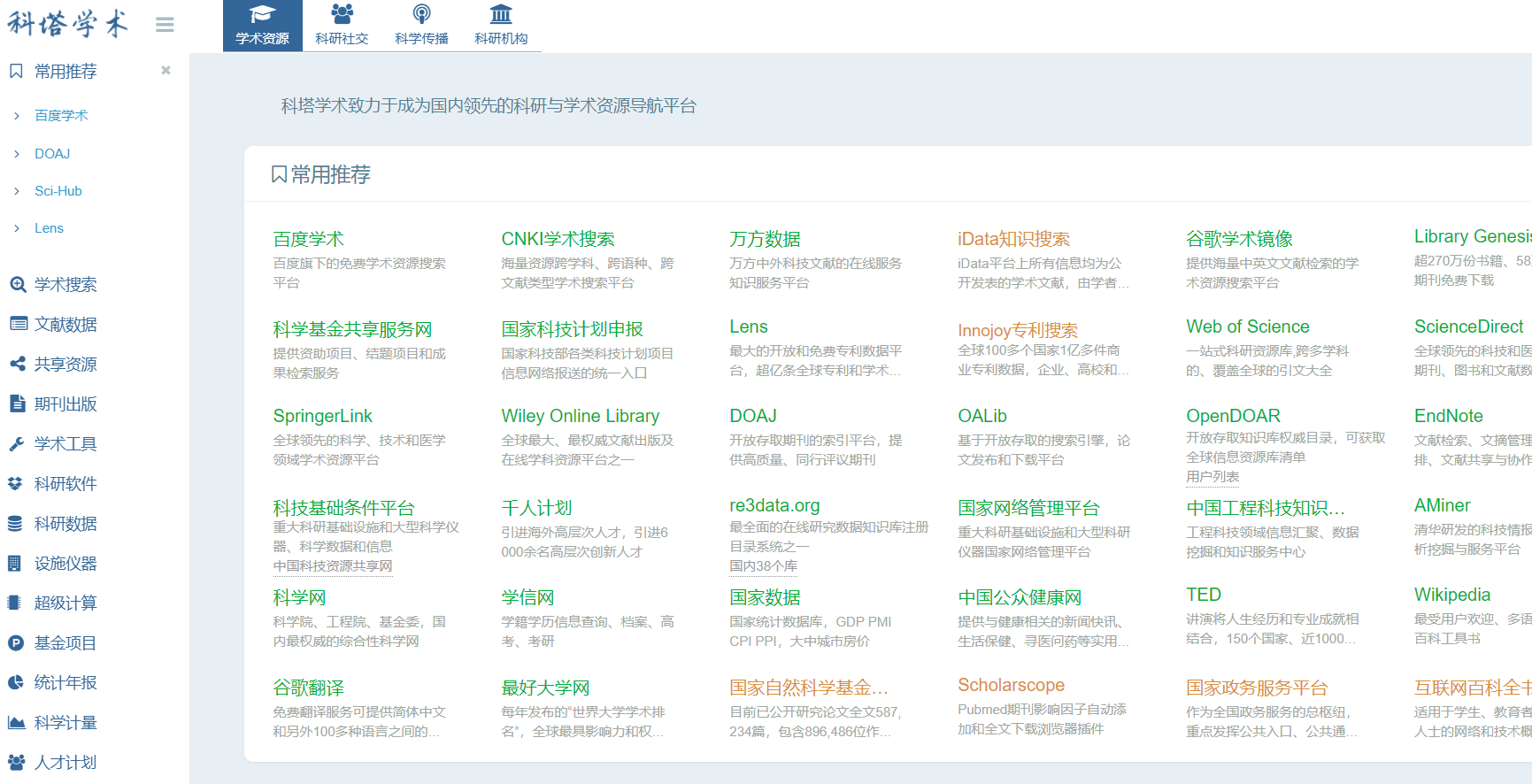Click the area chart icon next to 科学计量
Viewport: 1532px width, 784px height.
pyautogui.click(x=17, y=722)
